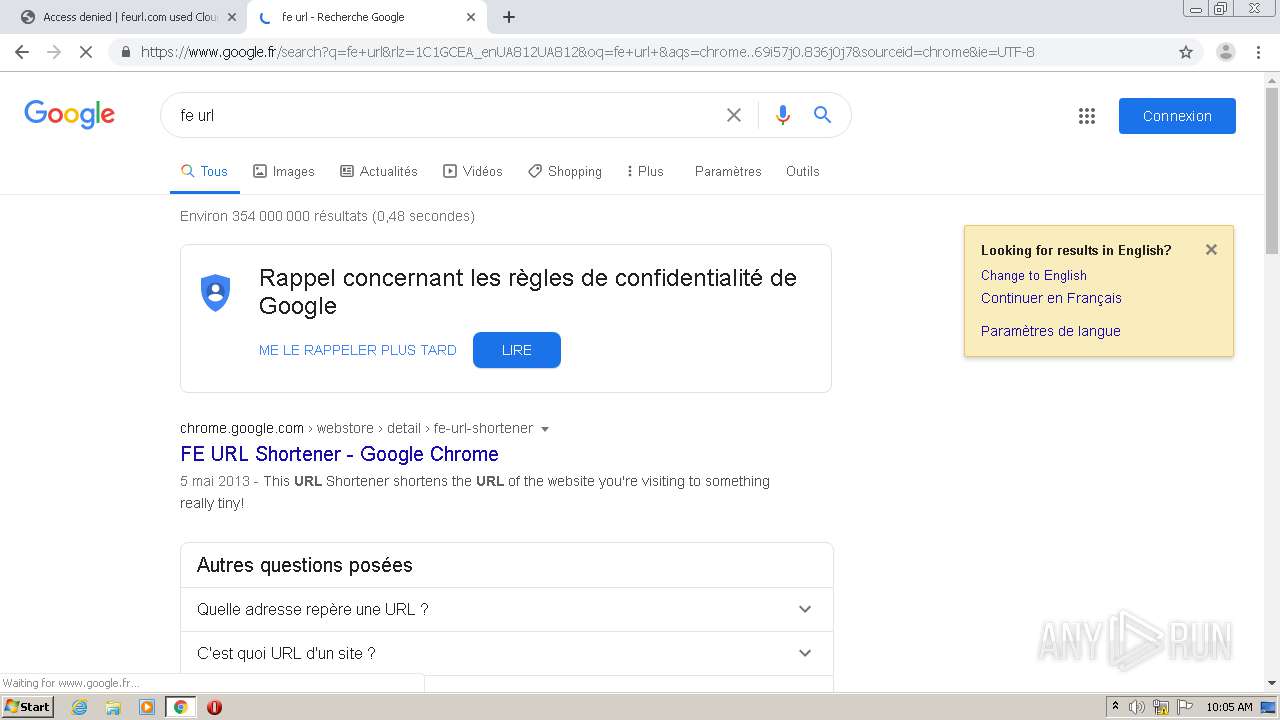Click the volume tray icon
The image size is (1280, 720).
1136,707
